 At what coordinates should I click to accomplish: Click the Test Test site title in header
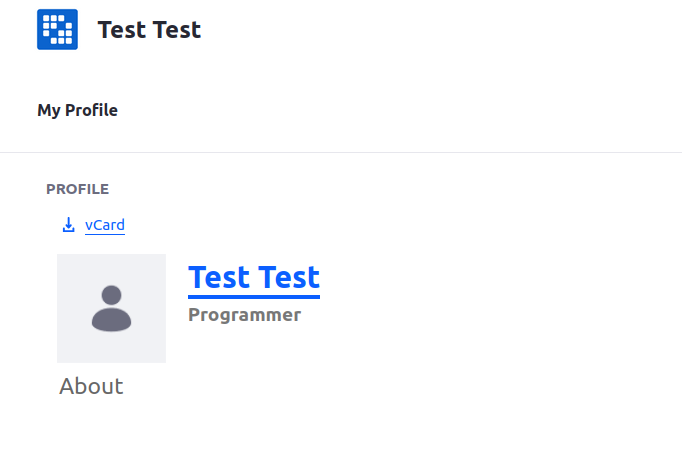point(149,30)
